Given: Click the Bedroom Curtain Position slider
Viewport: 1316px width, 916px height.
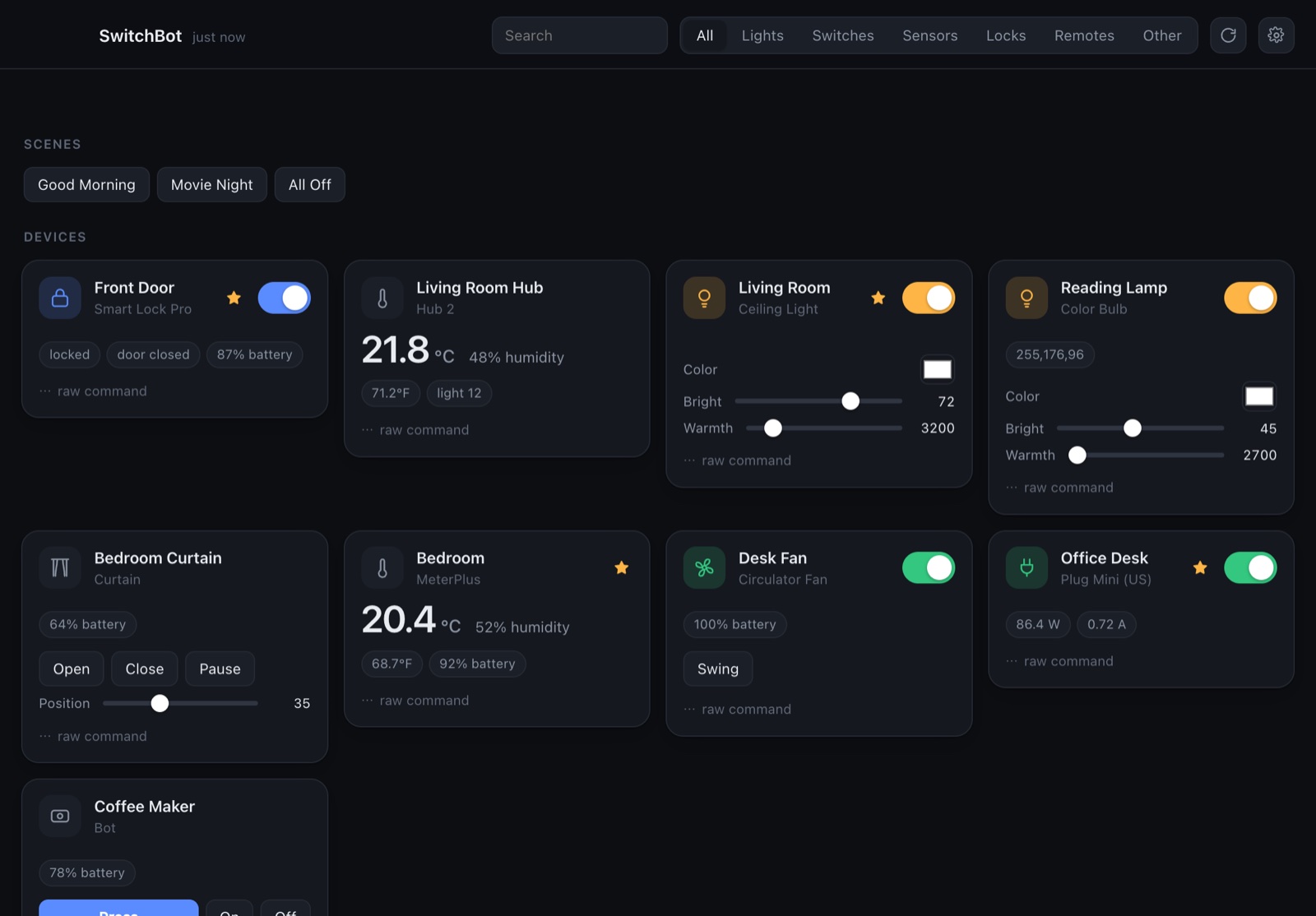Looking at the screenshot, I should (x=180, y=703).
